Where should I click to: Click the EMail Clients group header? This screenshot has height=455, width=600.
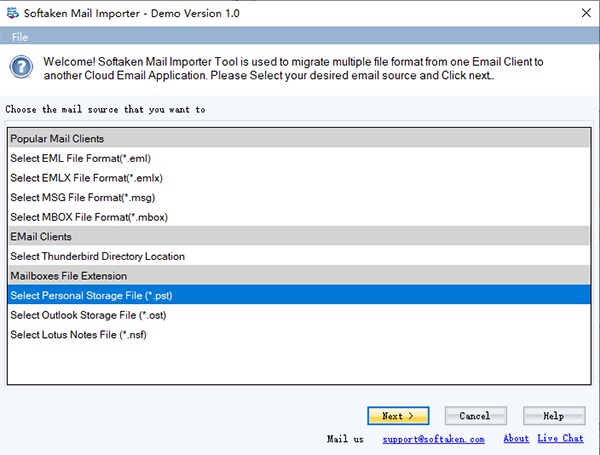point(298,236)
